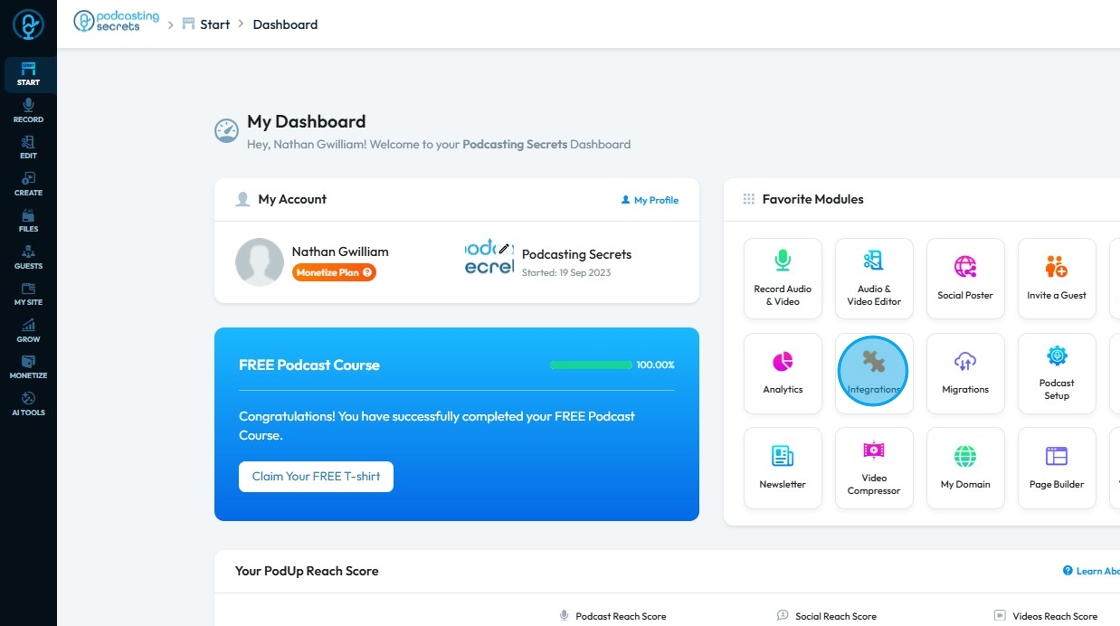Open the Edit section in sidebar
The width and height of the screenshot is (1120, 626).
(28, 147)
